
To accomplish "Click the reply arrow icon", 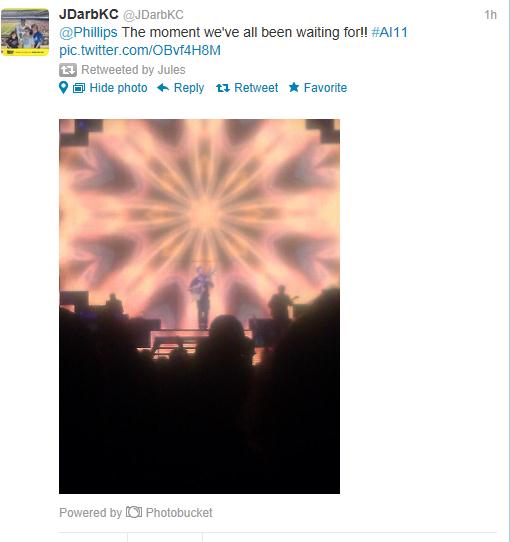I will pos(163,88).
